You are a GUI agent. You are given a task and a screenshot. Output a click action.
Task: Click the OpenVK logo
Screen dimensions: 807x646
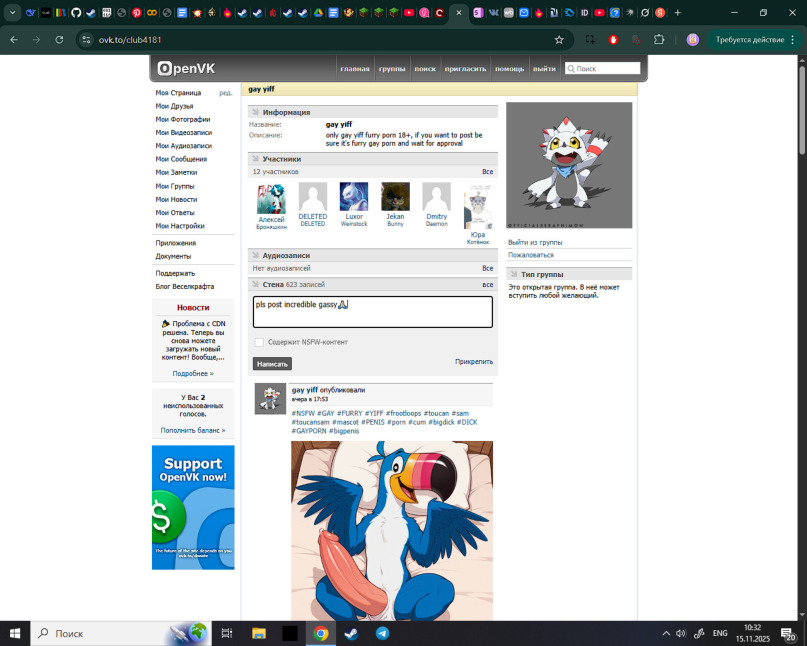click(x=186, y=68)
